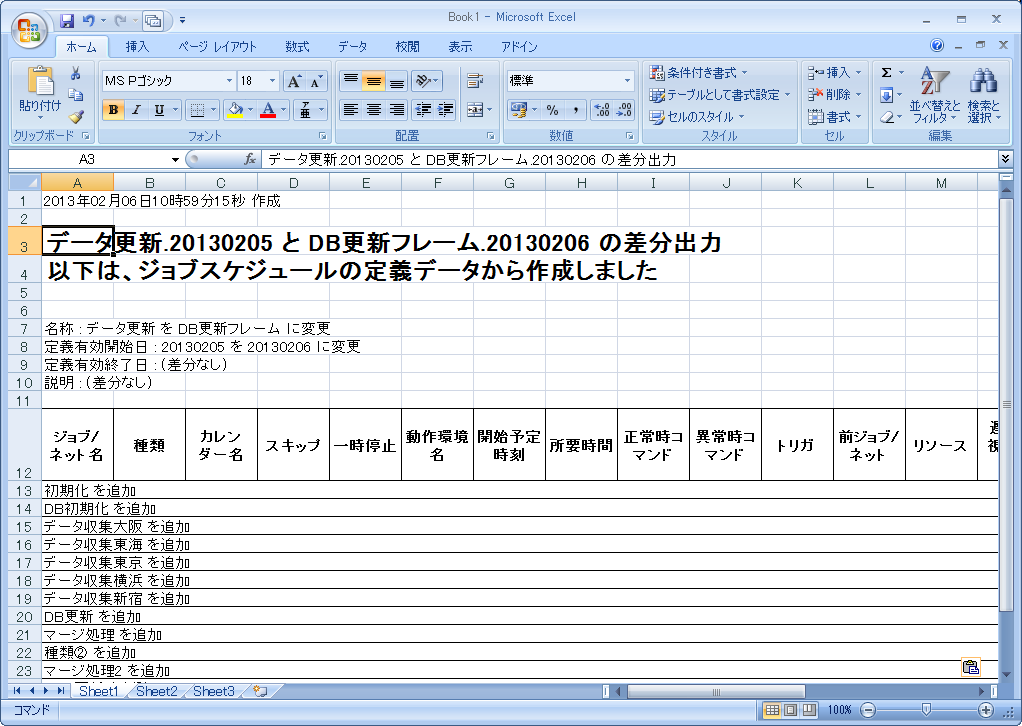Toggle italic formatting
The height and width of the screenshot is (726, 1022).
tap(136, 110)
